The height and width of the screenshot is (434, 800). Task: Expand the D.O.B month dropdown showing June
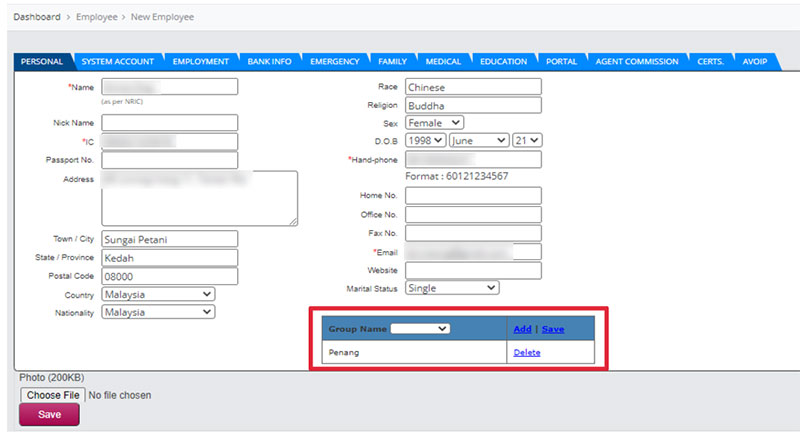(478, 141)
